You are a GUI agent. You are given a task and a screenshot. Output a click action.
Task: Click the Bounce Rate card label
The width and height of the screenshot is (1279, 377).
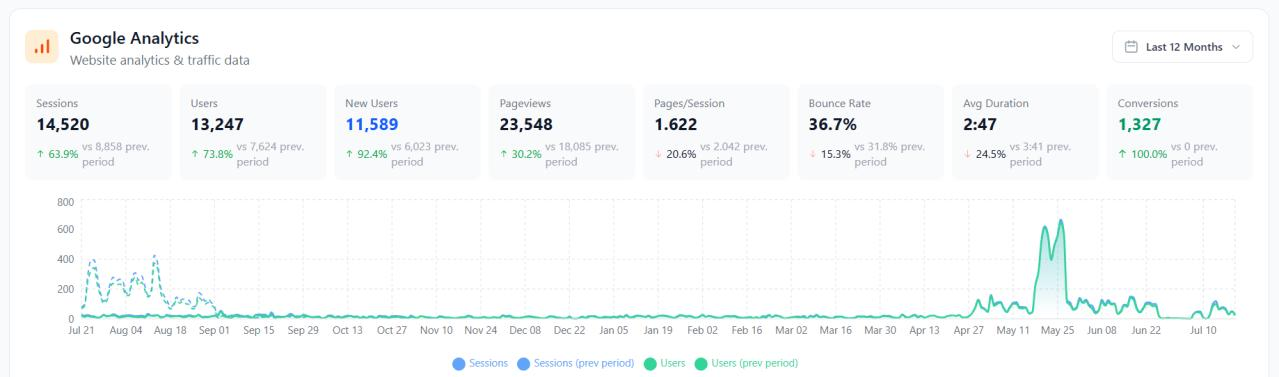(x=840, y=103)
